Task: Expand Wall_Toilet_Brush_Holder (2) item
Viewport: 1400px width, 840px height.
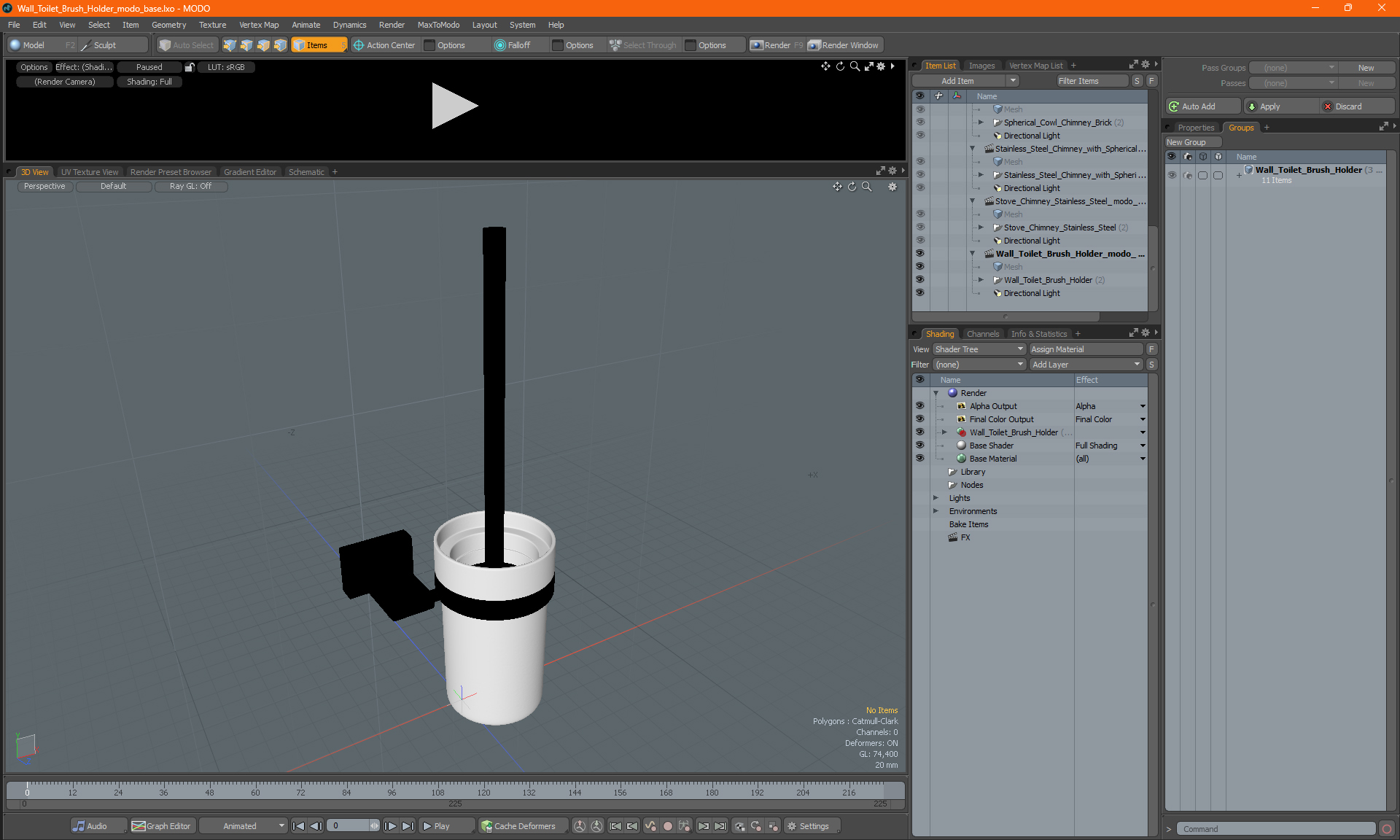Action: 981,280
